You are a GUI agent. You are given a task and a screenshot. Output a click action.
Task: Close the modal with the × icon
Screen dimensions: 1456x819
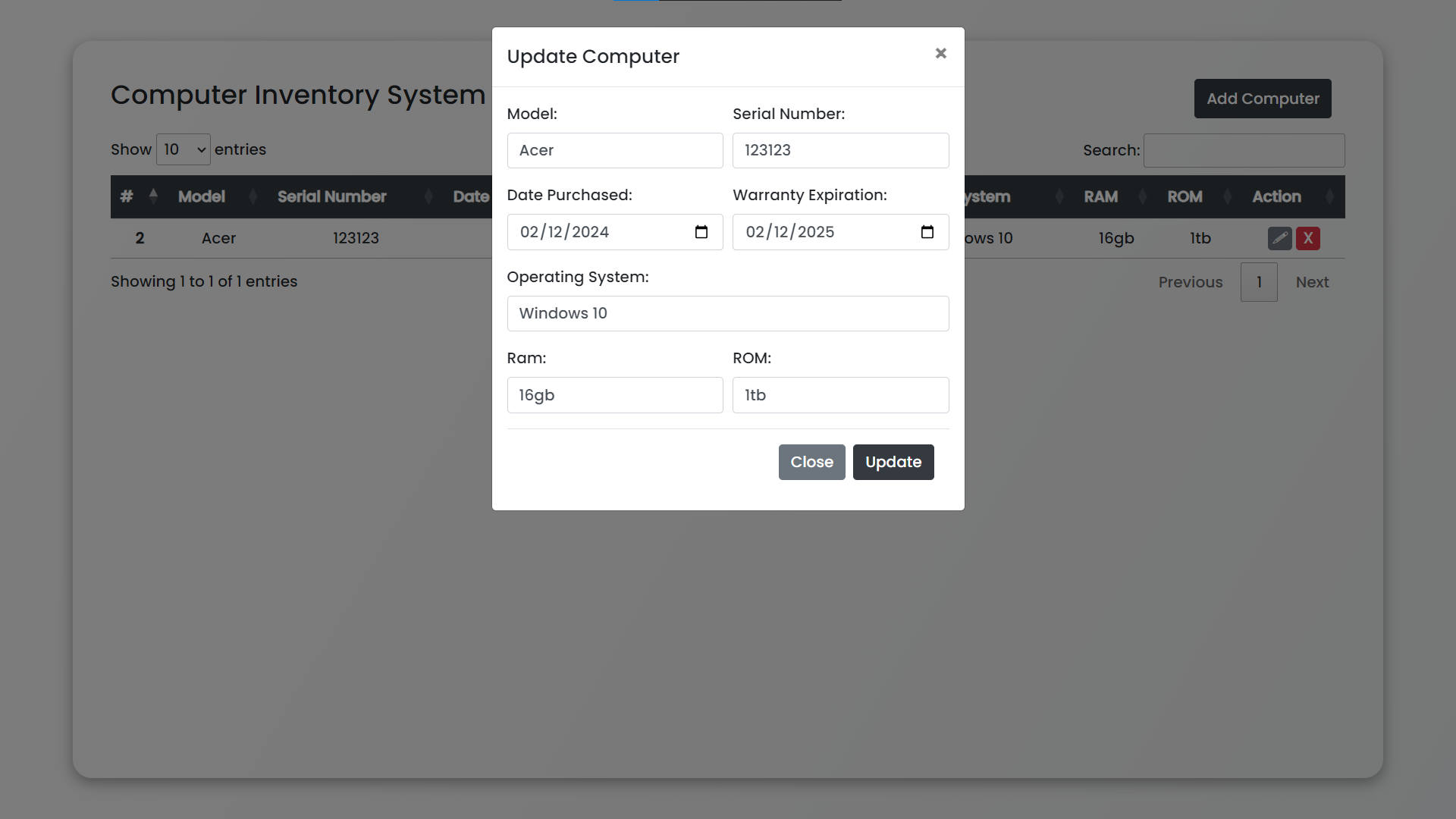click(x=940, y=53)
